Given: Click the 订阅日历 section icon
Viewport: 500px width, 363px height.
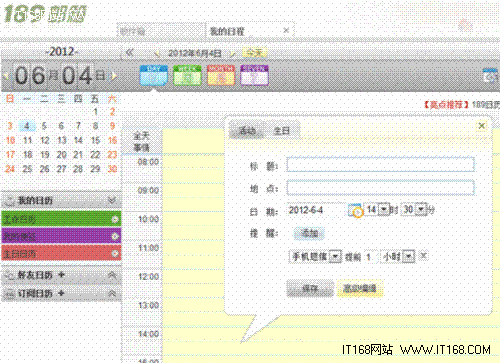Looking at the screenshot, I should coord(10,294).
